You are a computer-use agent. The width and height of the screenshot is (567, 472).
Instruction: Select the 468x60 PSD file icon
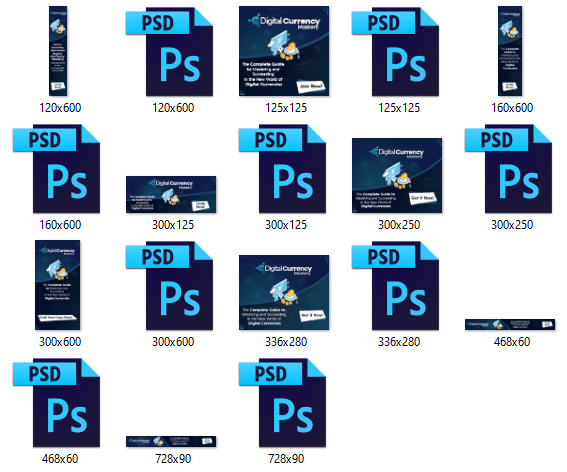56,403
